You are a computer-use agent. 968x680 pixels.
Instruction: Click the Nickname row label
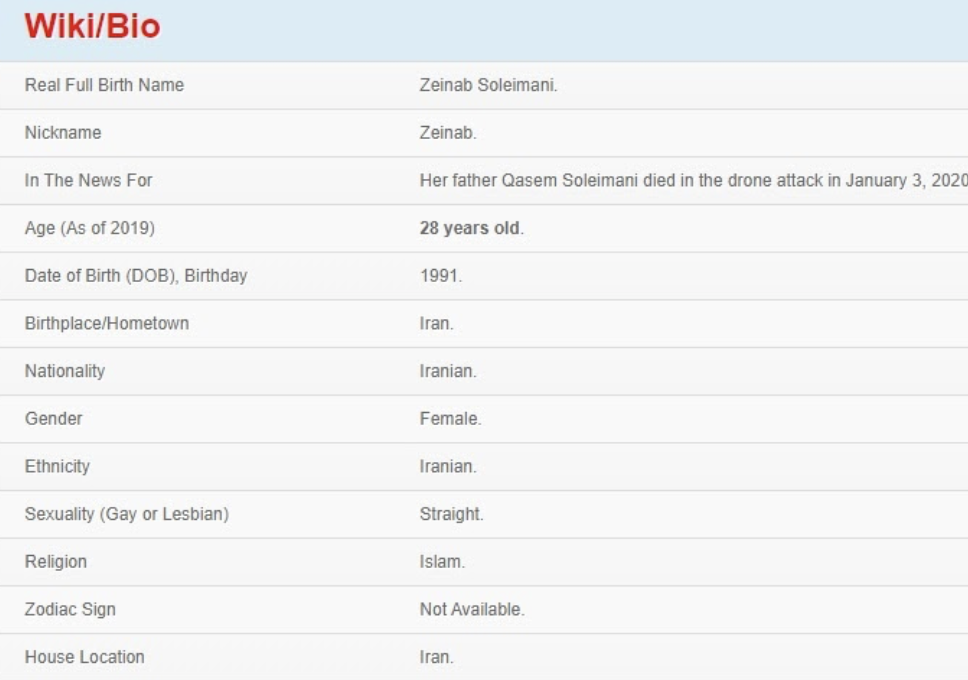pos(63,133)
